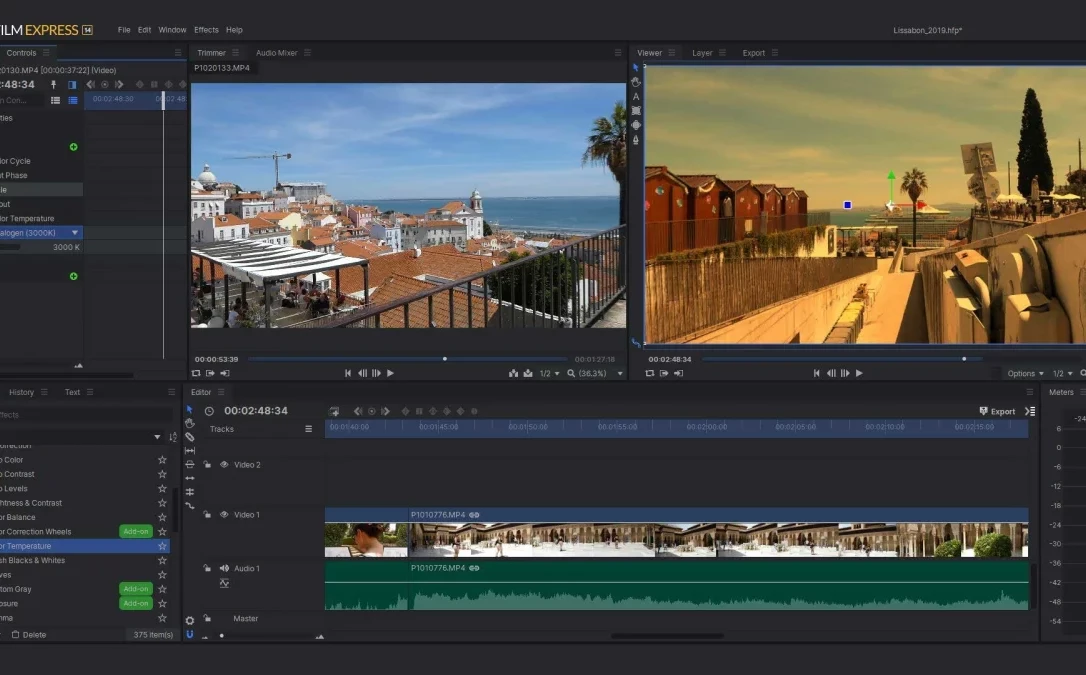This screenshot has width=1086, height=675.
Task: Hide the Video 2 track using its eye icon
Action: point(224,465)
